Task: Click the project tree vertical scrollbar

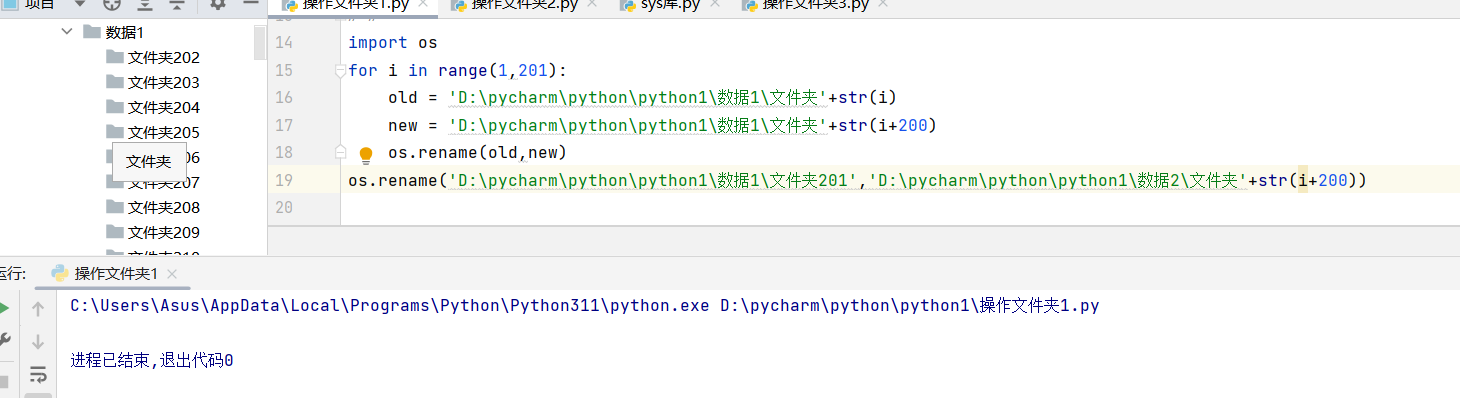Action: pyautogui.click(x=260, y=42)
